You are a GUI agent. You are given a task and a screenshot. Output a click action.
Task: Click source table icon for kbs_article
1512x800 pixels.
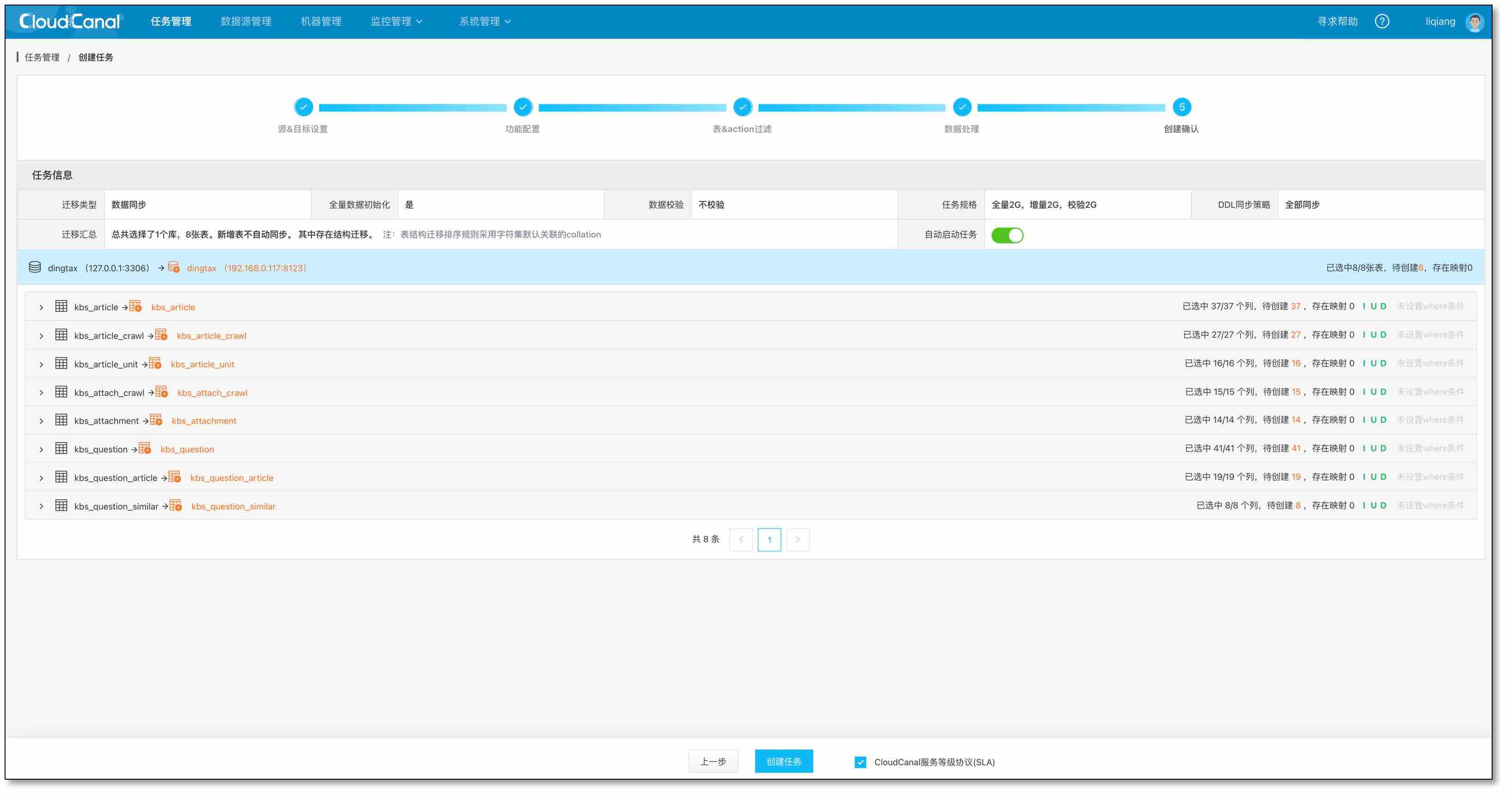point(61,307)
